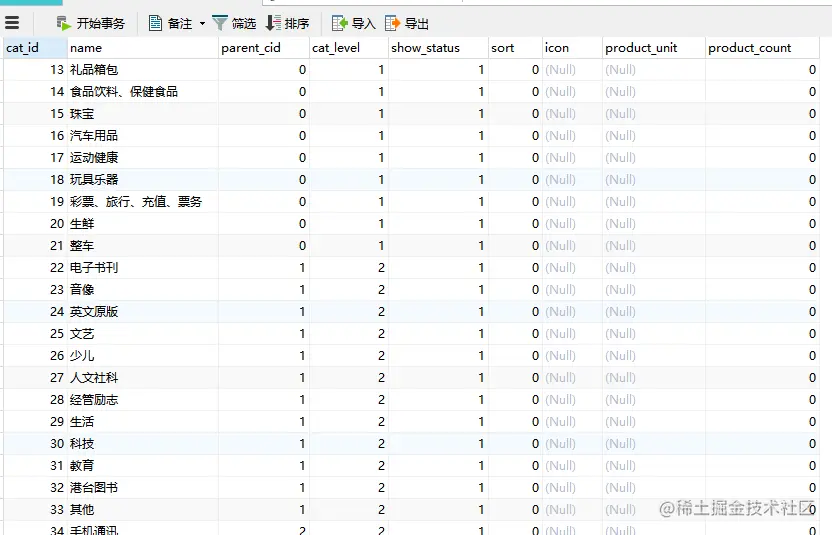Click the 导入 import button
The image size is (832, 535).
coord(353,23)
